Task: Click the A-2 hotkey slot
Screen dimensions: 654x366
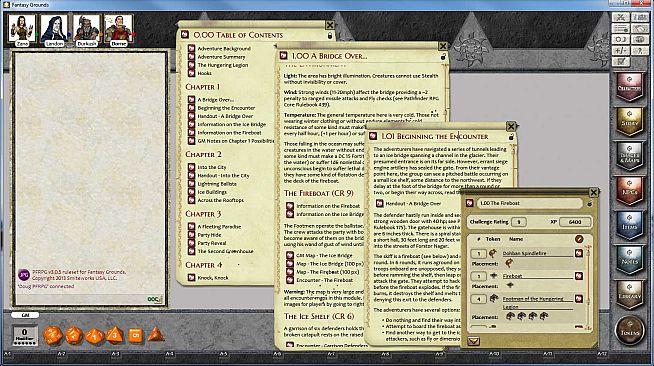Action: (61, 354)
